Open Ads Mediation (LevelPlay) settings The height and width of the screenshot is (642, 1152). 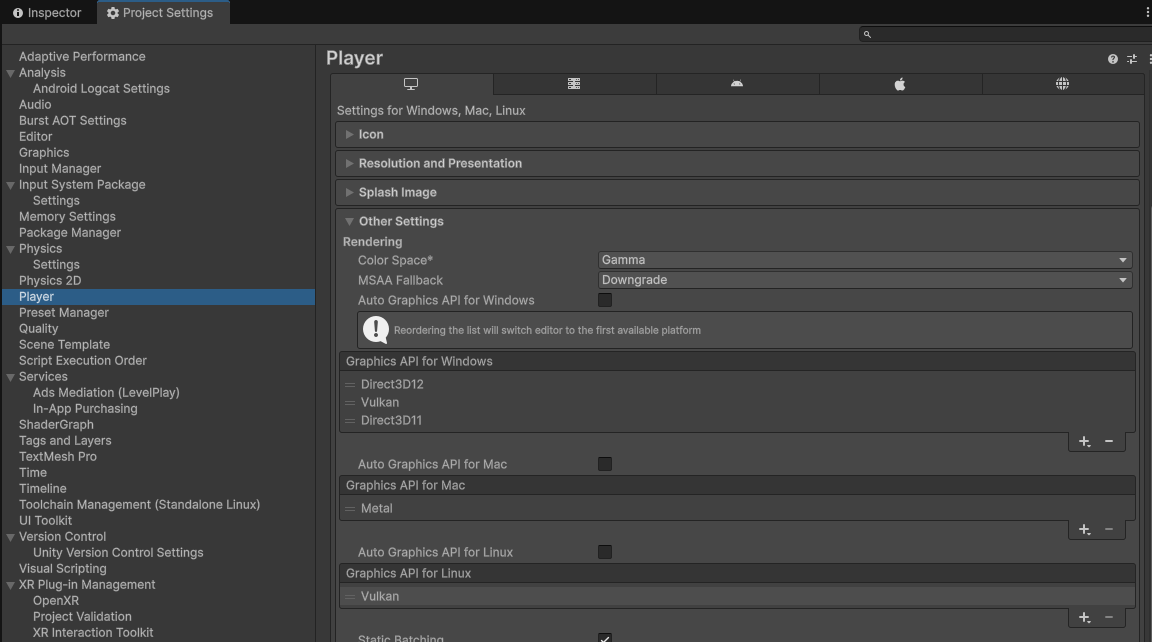click(106, 393)
